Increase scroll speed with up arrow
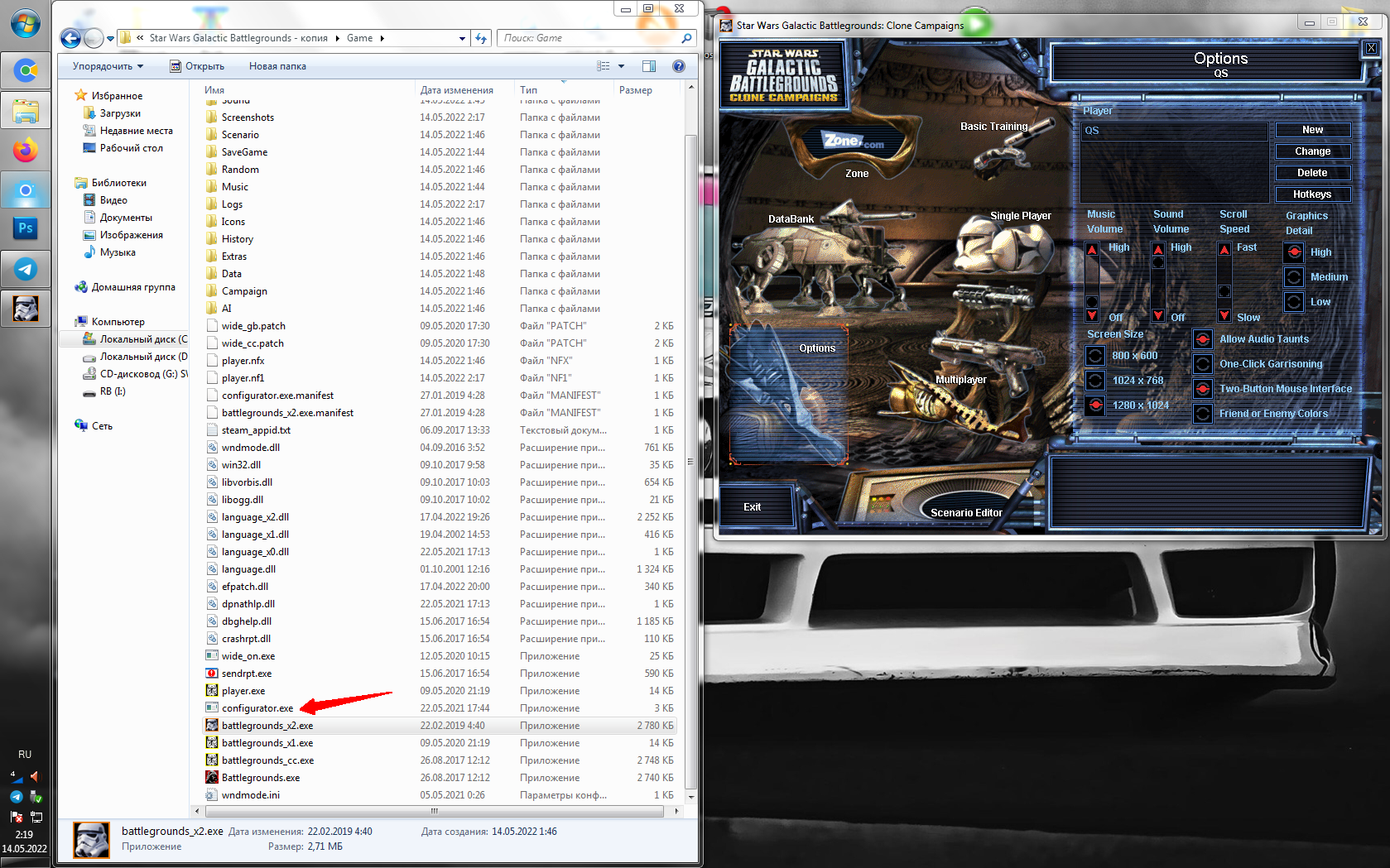Image resolution: width=1390 pixels, height=868 pixels. pos(1224,249)
